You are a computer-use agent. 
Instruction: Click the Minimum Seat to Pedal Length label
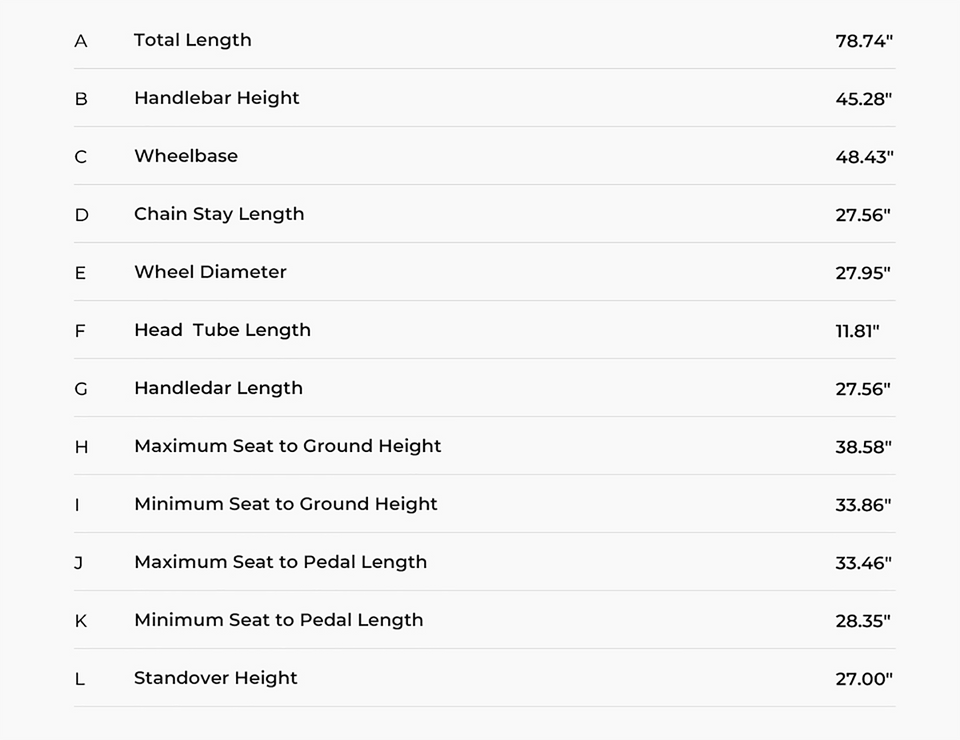pos(278,620)
